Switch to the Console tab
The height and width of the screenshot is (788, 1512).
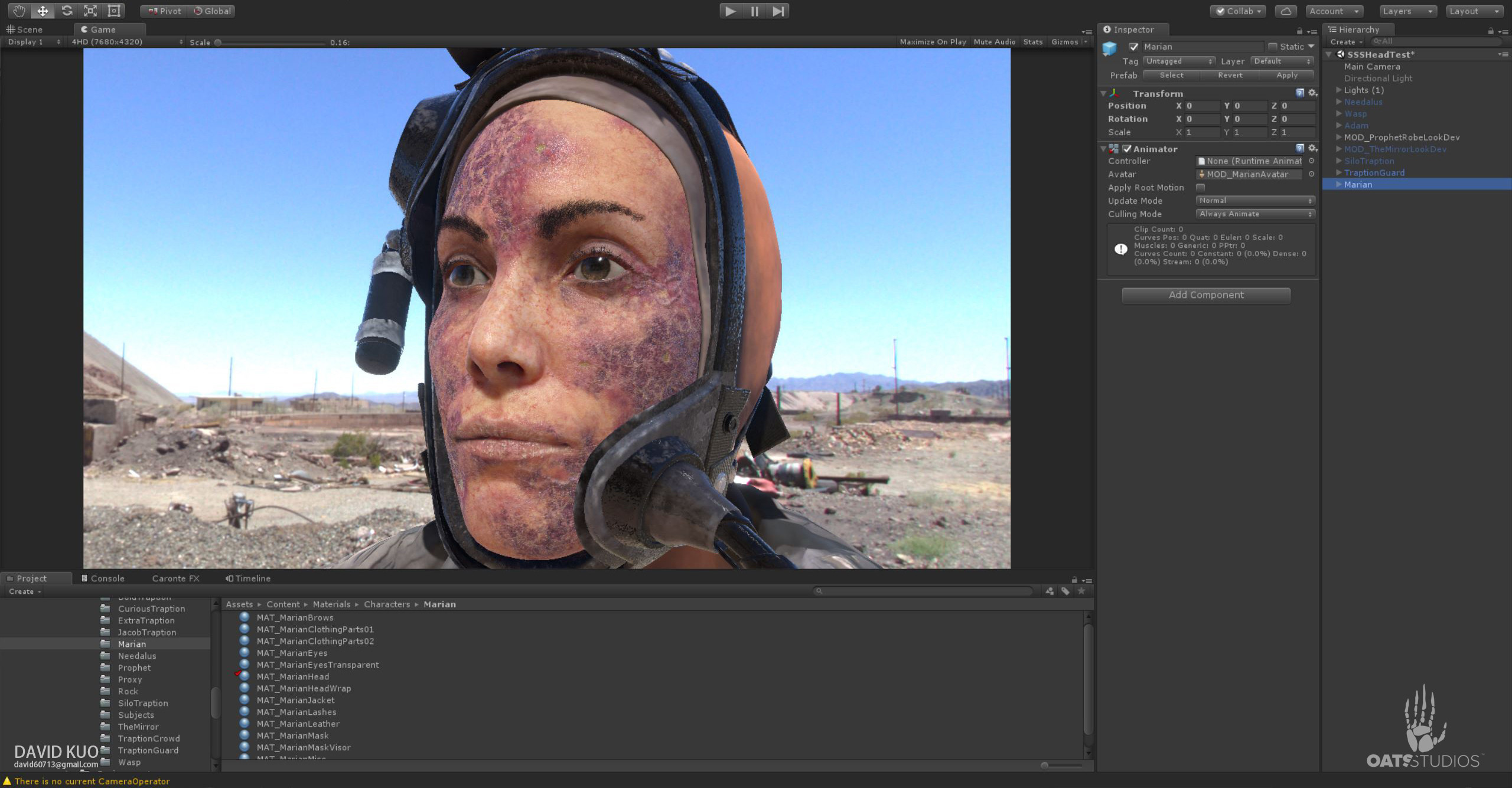107,578
